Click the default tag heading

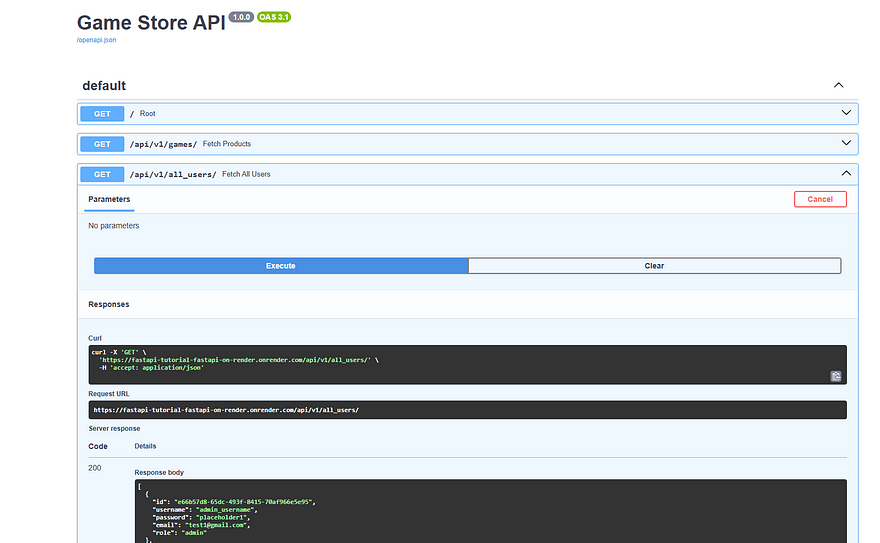point(104,86)
